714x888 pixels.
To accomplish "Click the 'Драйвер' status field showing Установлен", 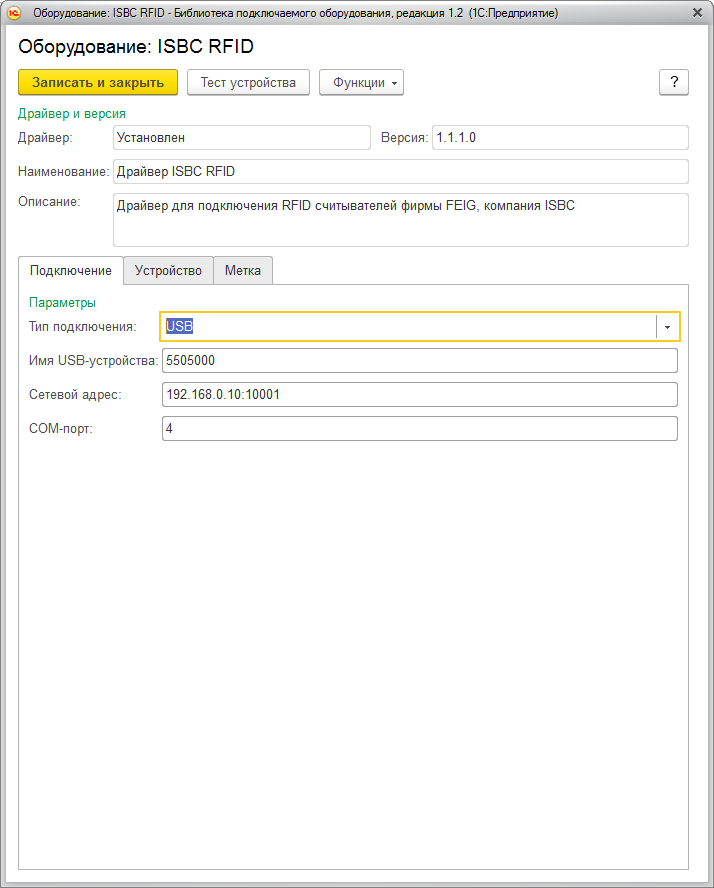I will tap(242, 138).
